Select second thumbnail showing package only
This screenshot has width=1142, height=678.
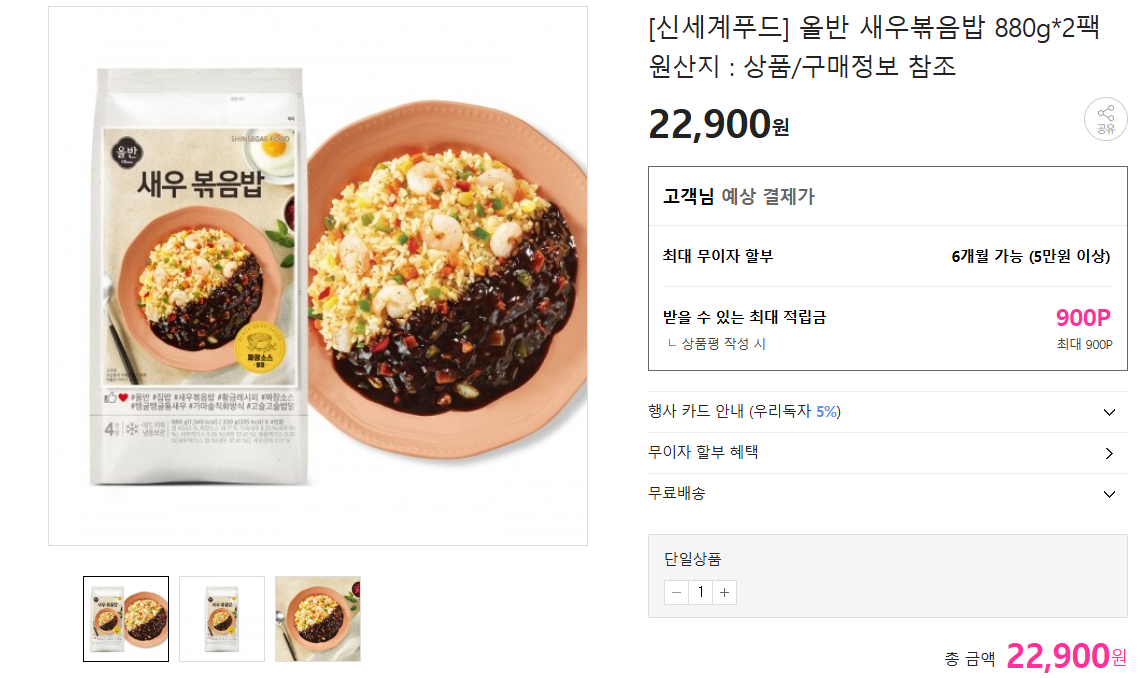pos(222,619)
